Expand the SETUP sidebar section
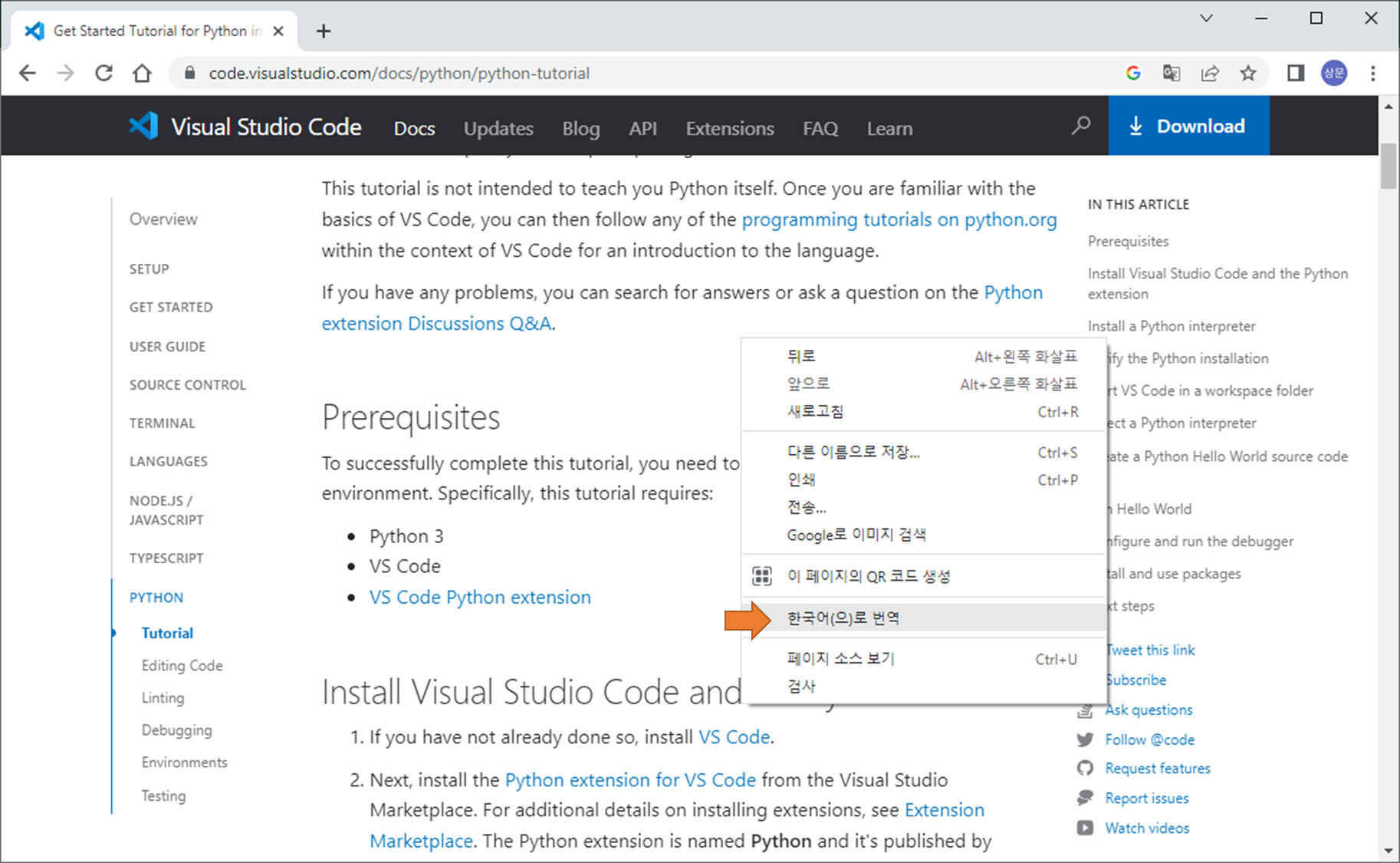 tap(149, 268)
